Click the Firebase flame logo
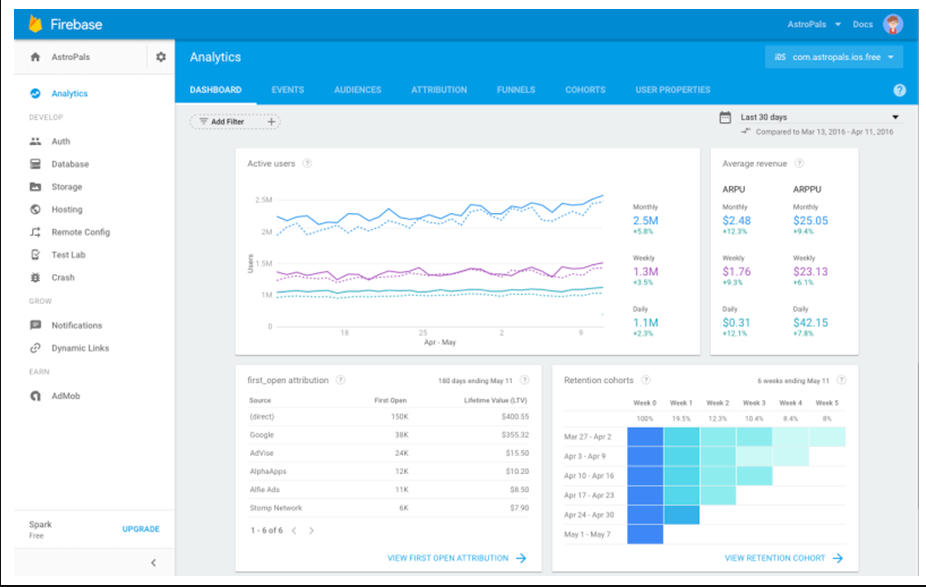The width and height of the screenshot is (926, 587). (38, 23)
